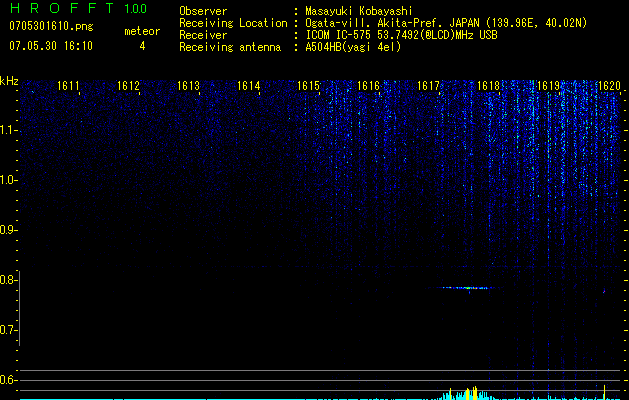
Task: Click the 1614 time marker
Action: [x=248, y=85]
